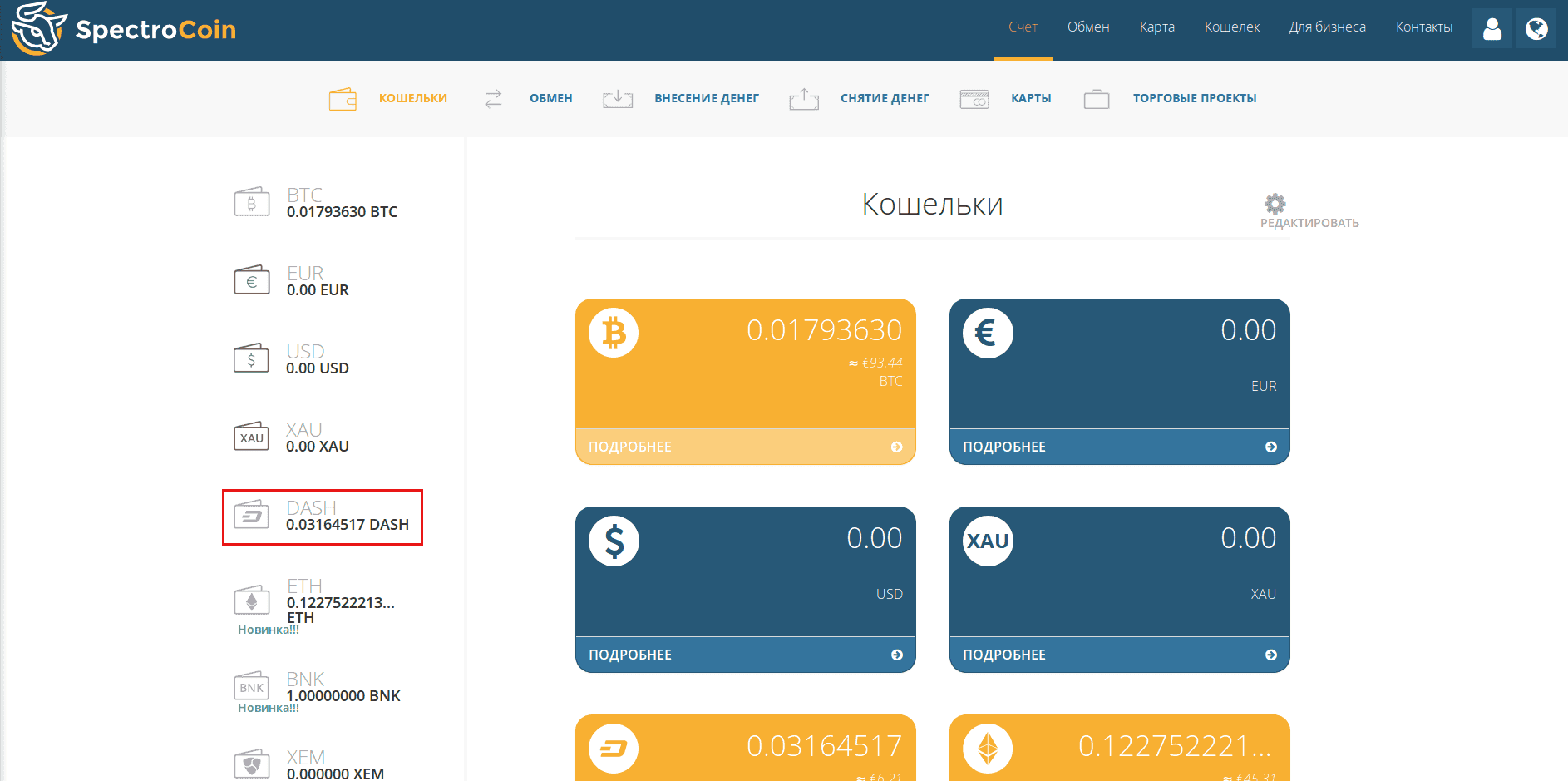Open the Для бизнеса menu item
The height and width of the screenshot is (781, 1568).
pyautogui.click(x=1328, y=27)
